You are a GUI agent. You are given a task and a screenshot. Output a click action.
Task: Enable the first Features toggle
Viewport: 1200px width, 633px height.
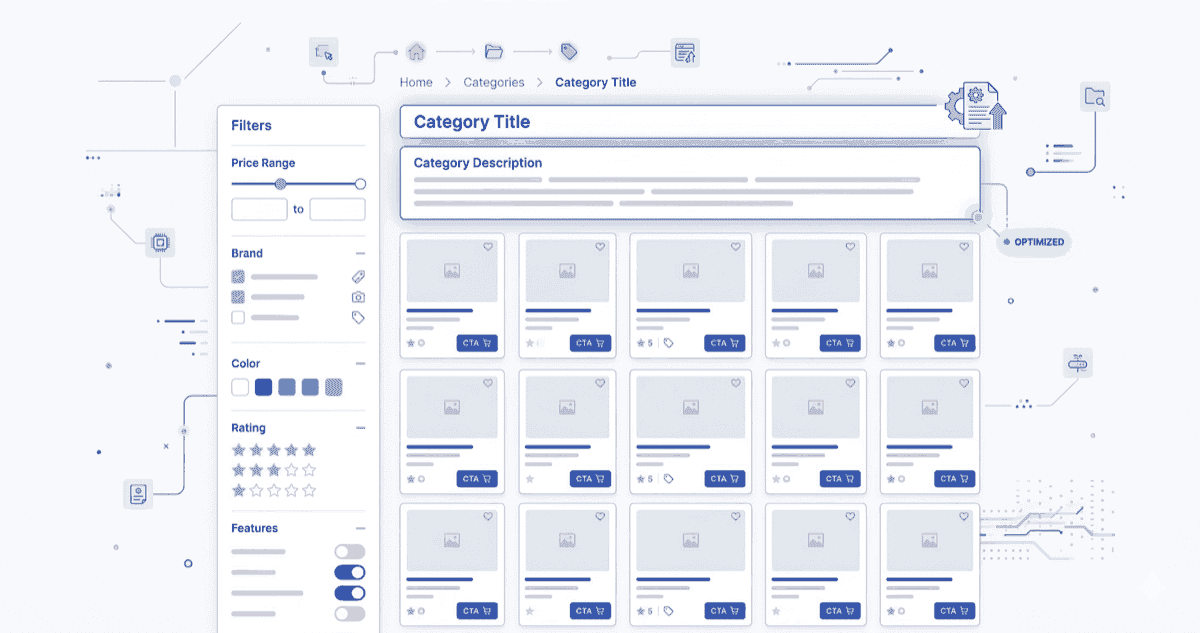[x=350, y=552]
